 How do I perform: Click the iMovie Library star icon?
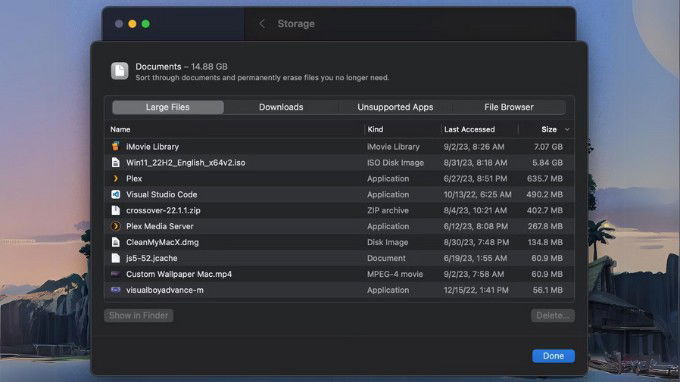(x=115, y=147)
